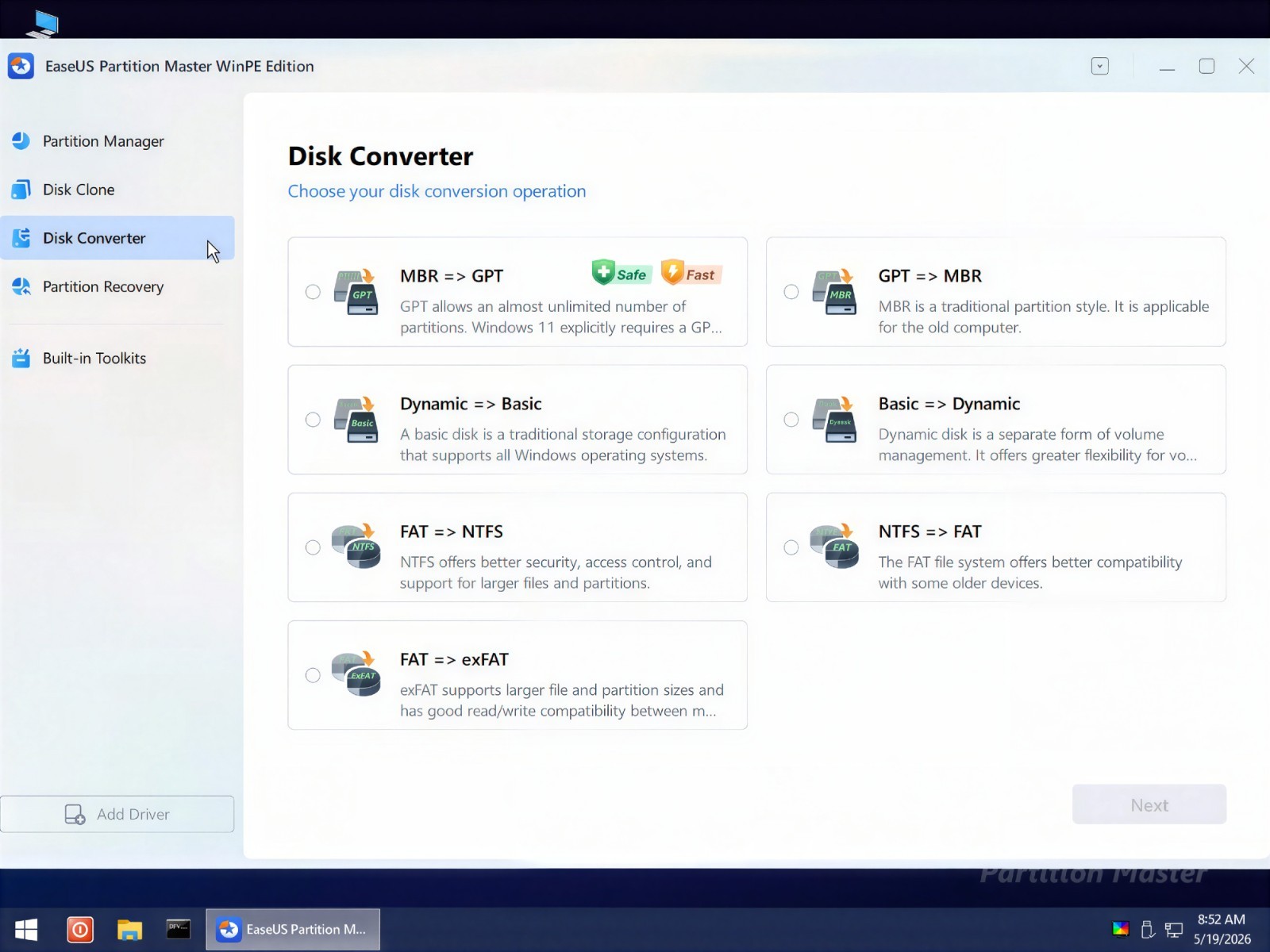This screenshot has height=952, width=1270.
Task: Click the Safe badge on MBR => GPT
Action: (622, 274)
